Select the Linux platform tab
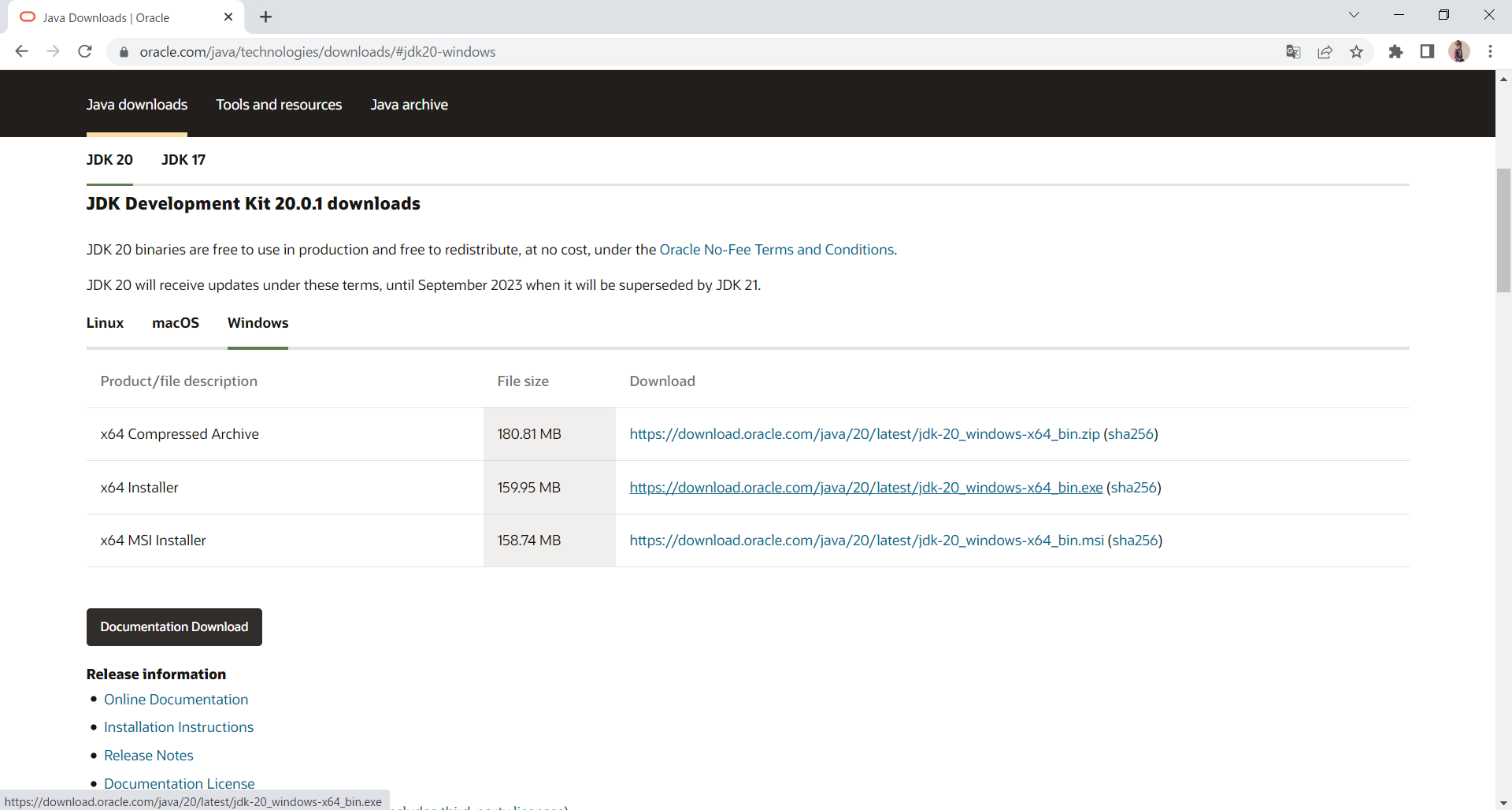1512x810 pixels. click(x=105, y=323)
